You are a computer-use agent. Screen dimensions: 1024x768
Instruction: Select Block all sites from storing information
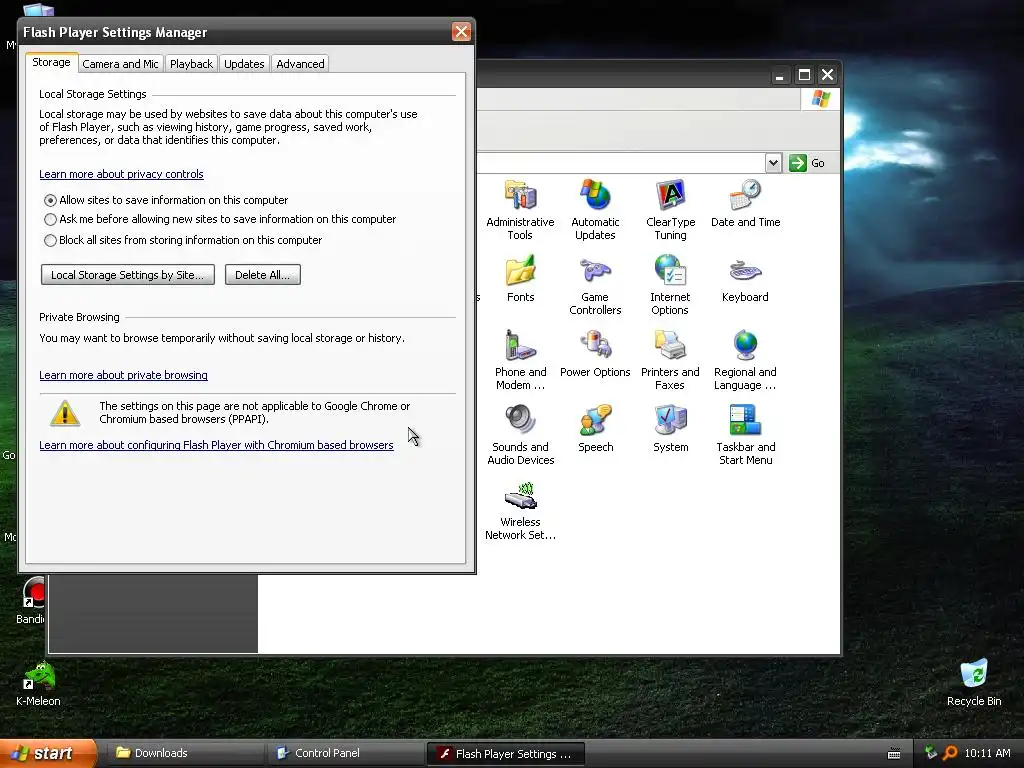50,240
